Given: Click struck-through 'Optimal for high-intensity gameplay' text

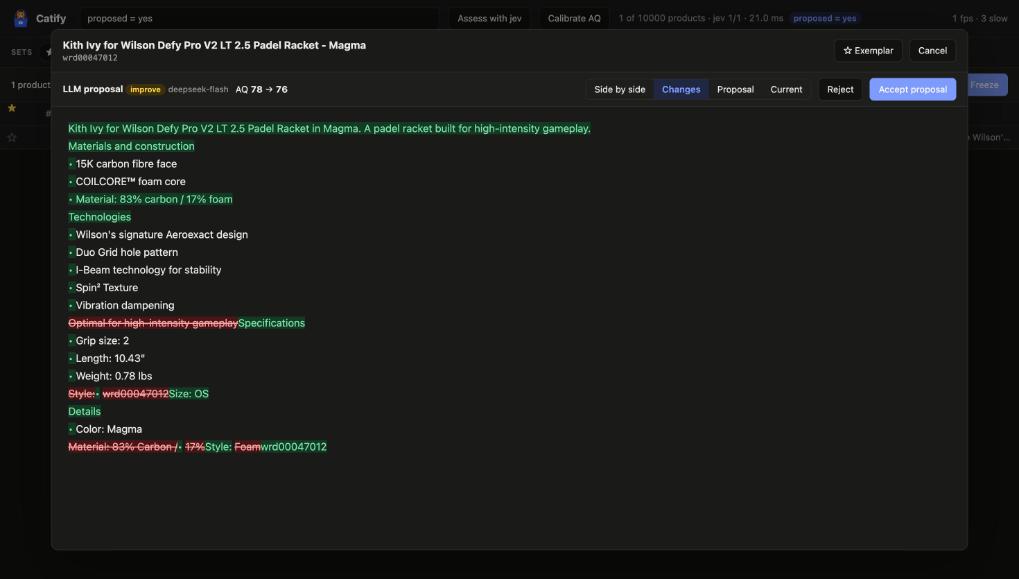Looking at the screenshot, I should coord(153,323).
